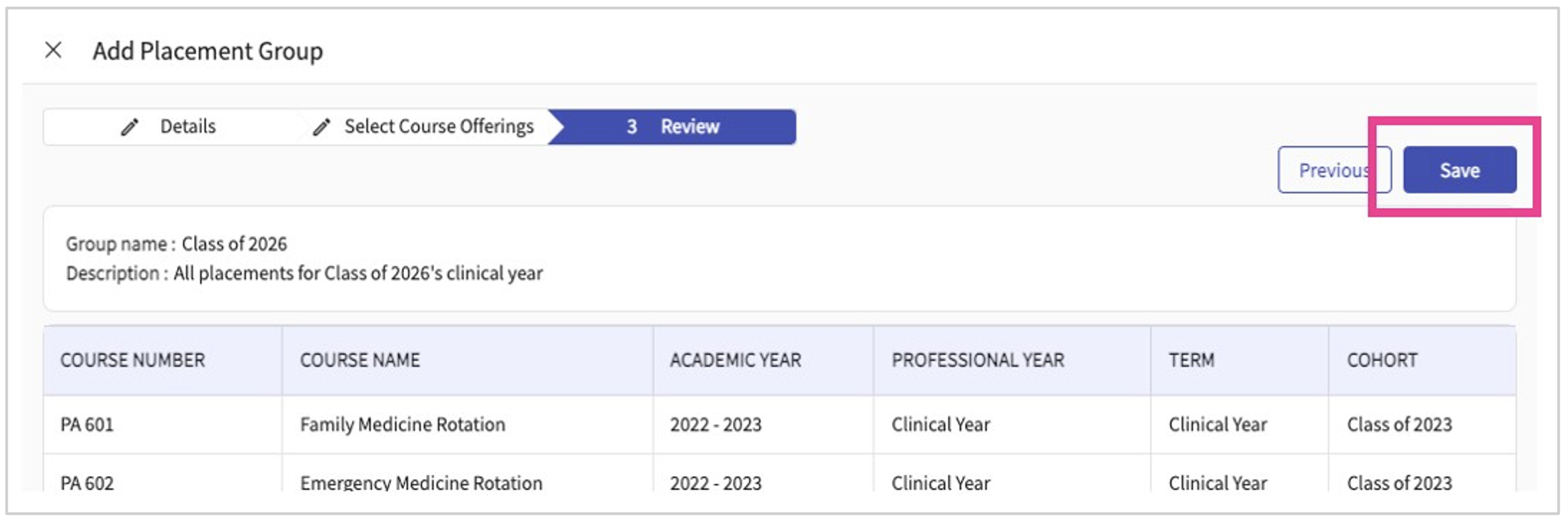Save the placement group
The height and width of the screenshot is (521, 1568).
pyautogui.click(x=1460, y=170)
